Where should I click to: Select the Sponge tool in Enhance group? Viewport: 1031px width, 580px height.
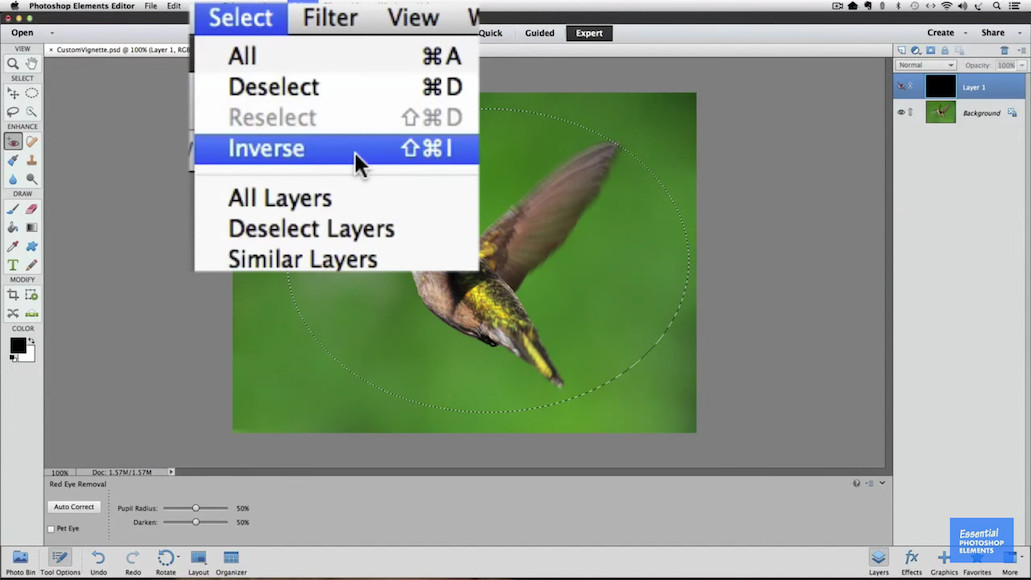coord(32,179)
